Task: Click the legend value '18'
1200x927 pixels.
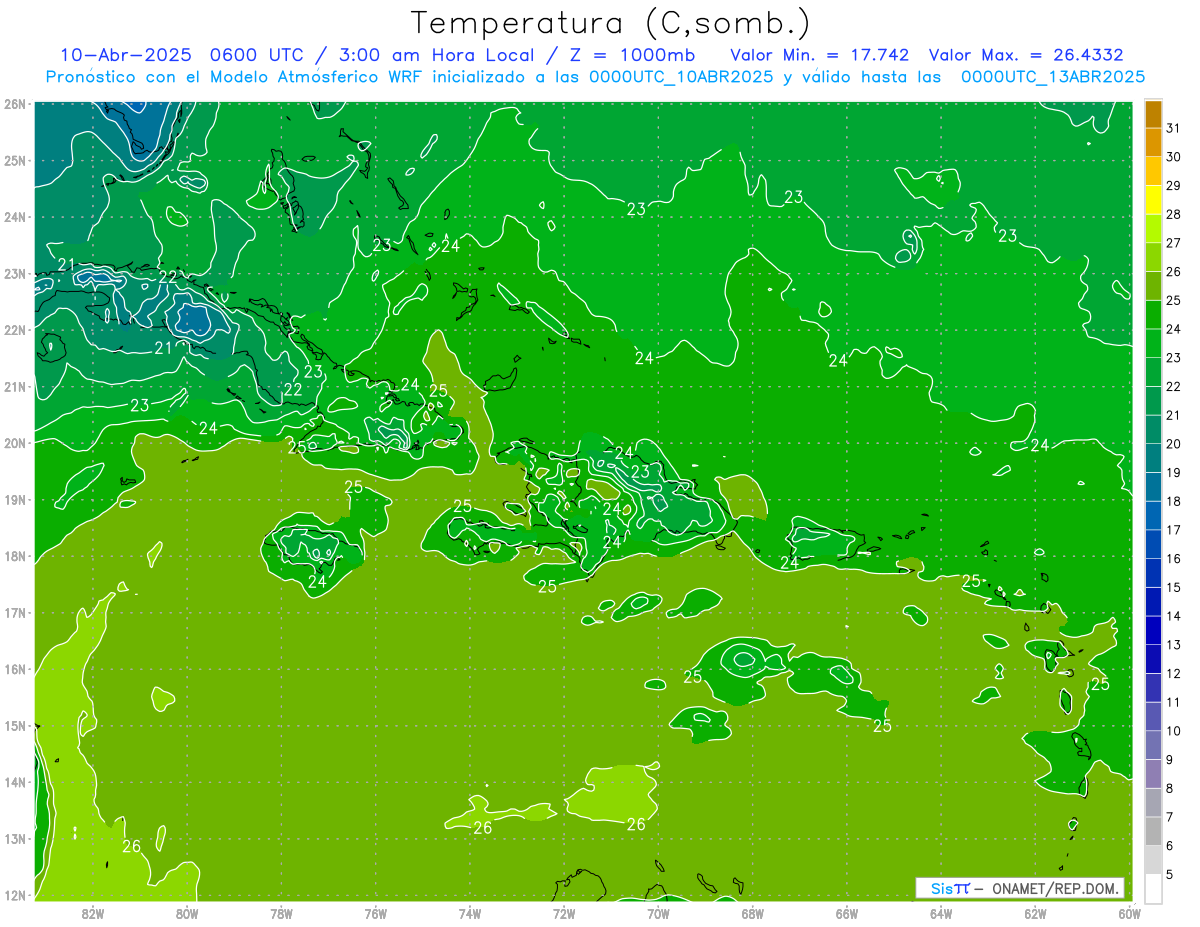Action: [1174, 501]
